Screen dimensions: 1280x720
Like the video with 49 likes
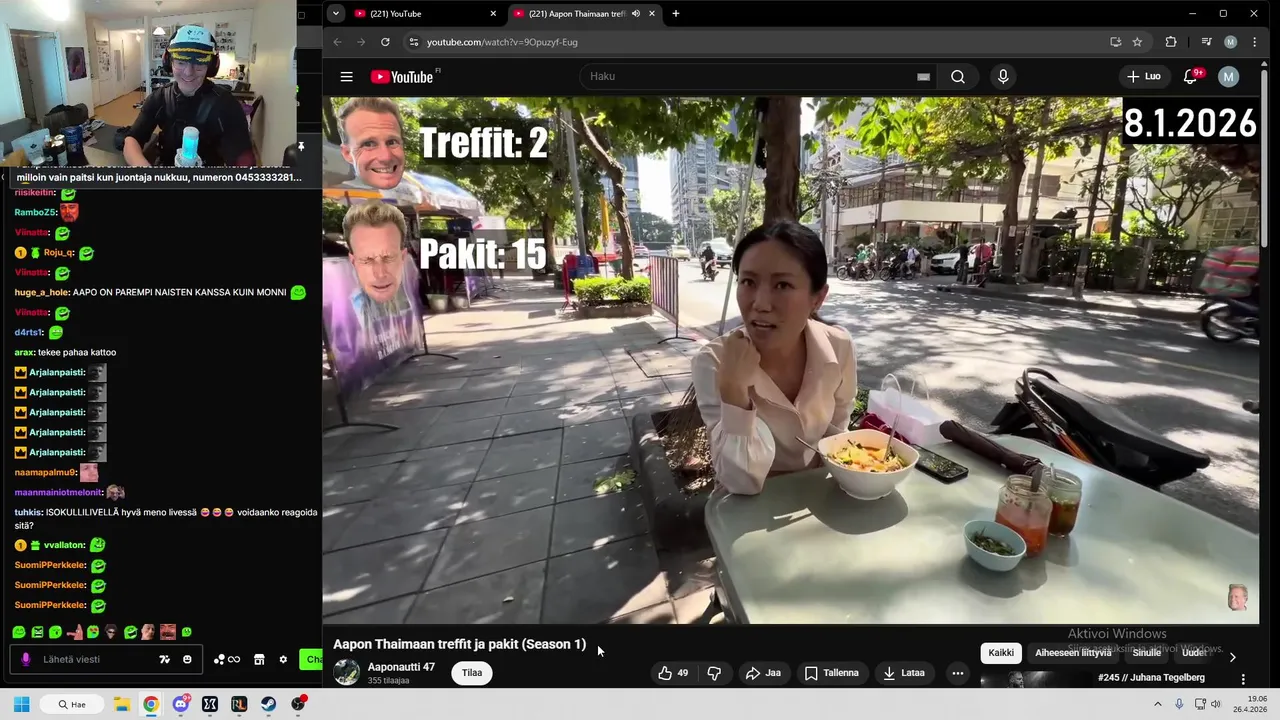coord(673,673)
